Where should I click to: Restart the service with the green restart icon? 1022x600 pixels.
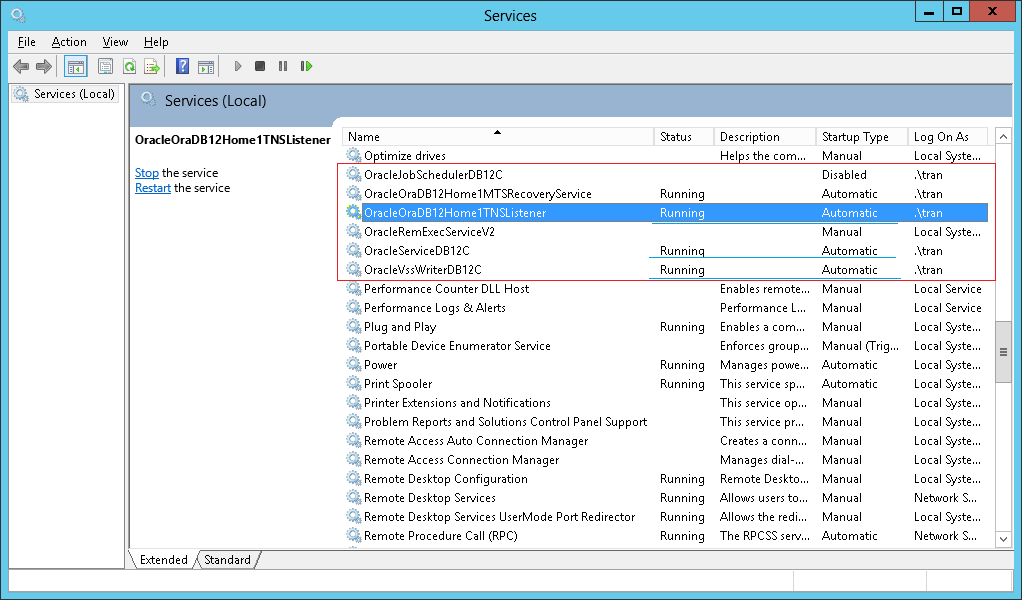(306, 66)
